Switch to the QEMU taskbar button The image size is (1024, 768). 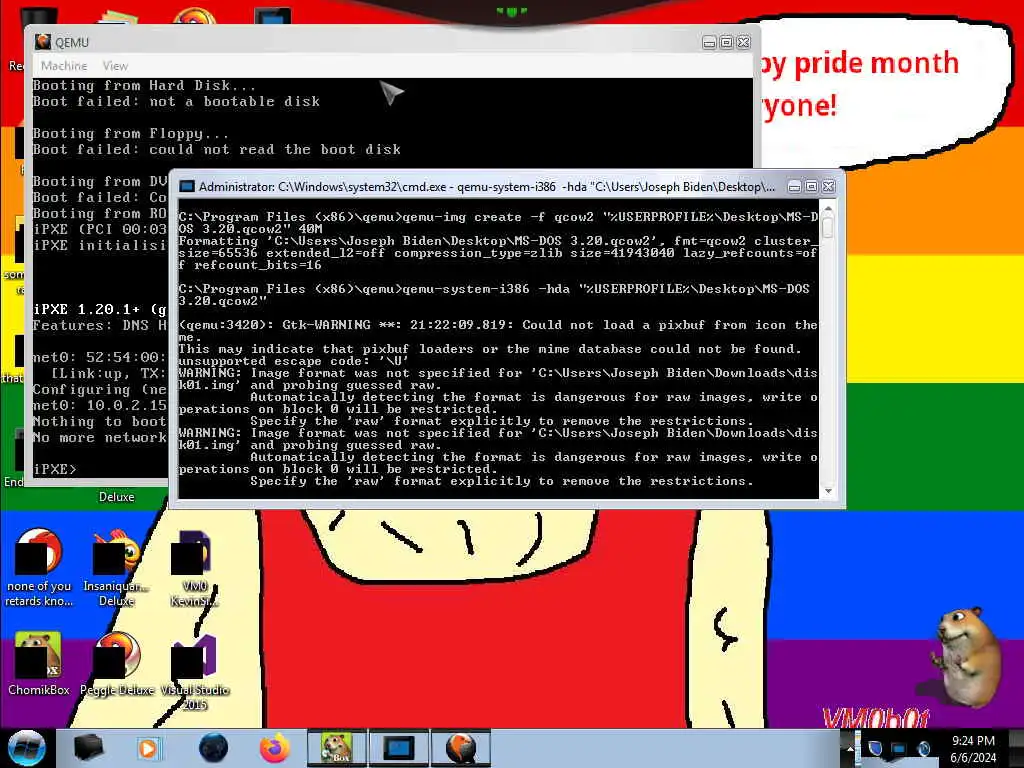tap(461, 748)
